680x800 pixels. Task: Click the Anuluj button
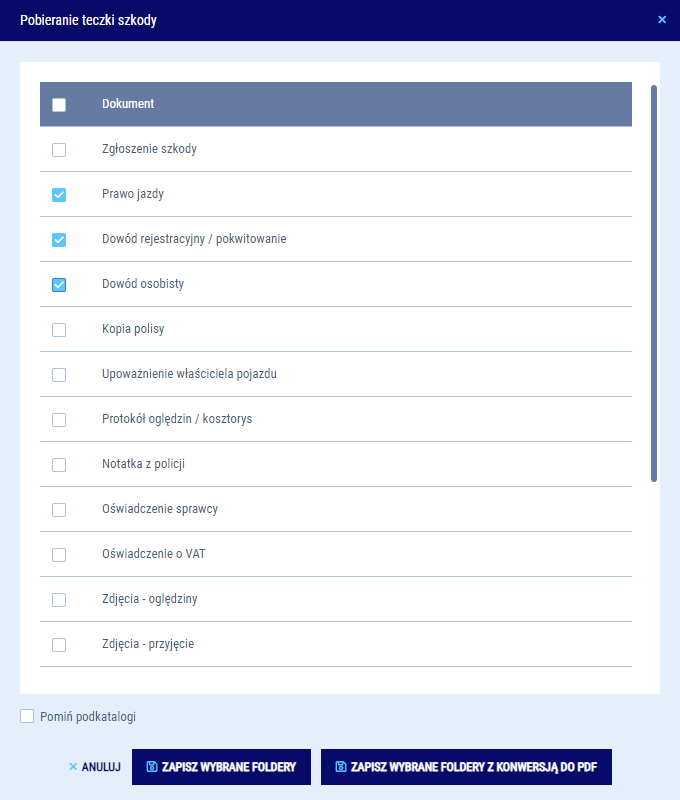click(94, 767)
